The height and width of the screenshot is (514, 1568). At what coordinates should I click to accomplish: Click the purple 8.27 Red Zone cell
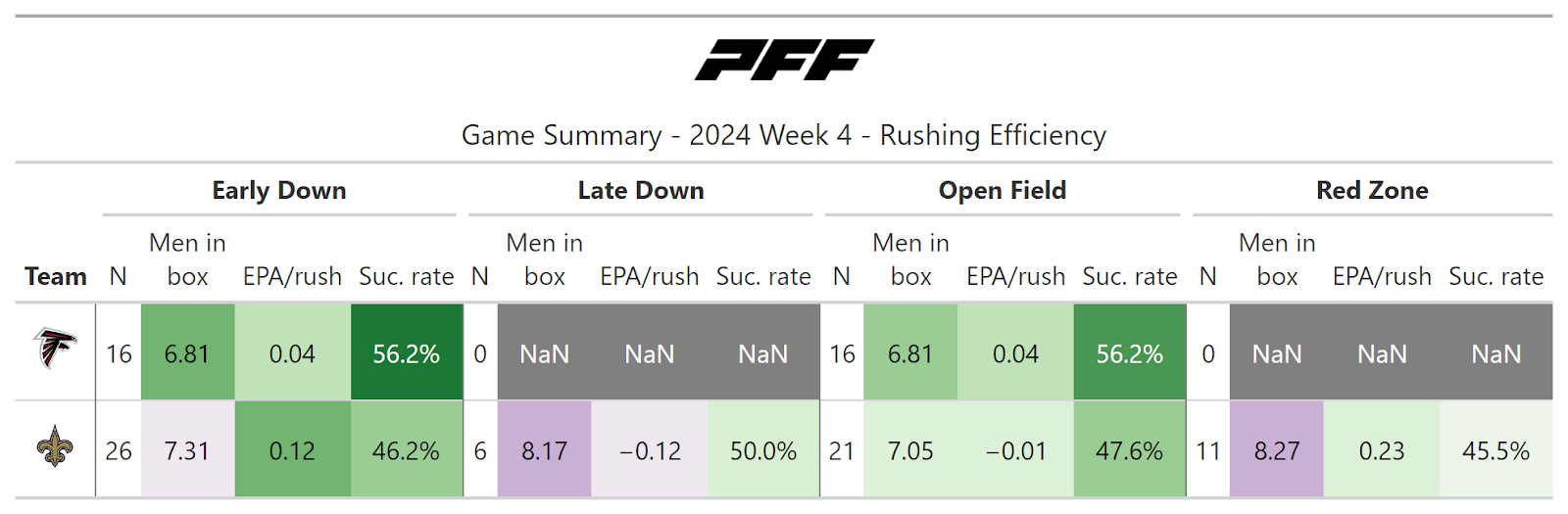point(1277,450)
